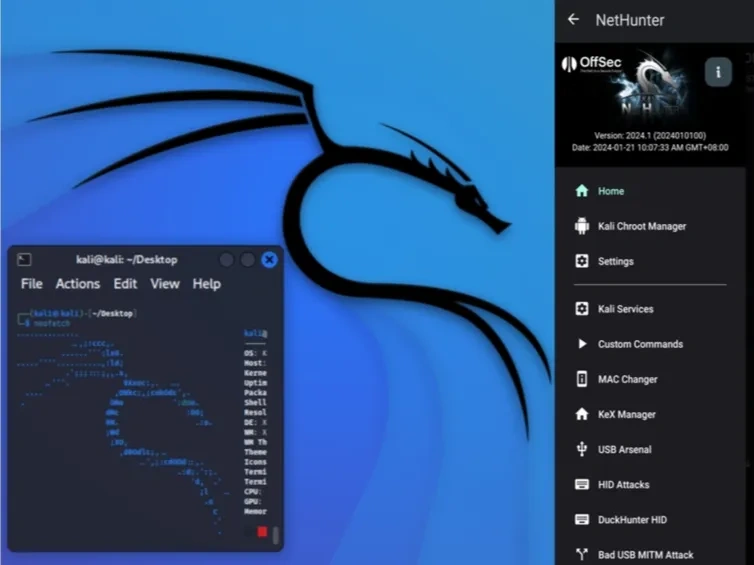
Task: Open the terminal View menu
Action: (x=165, y=284)
